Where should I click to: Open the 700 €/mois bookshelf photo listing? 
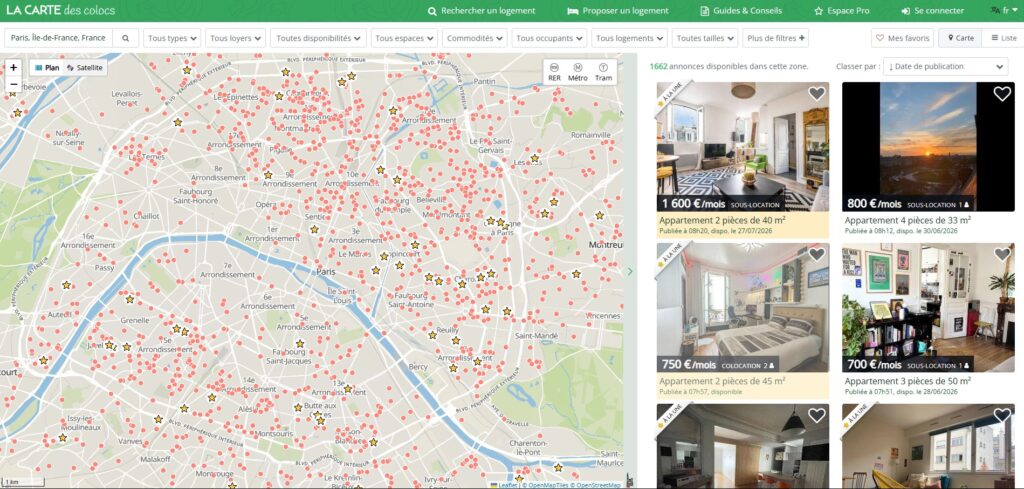[x=928, y=308]
